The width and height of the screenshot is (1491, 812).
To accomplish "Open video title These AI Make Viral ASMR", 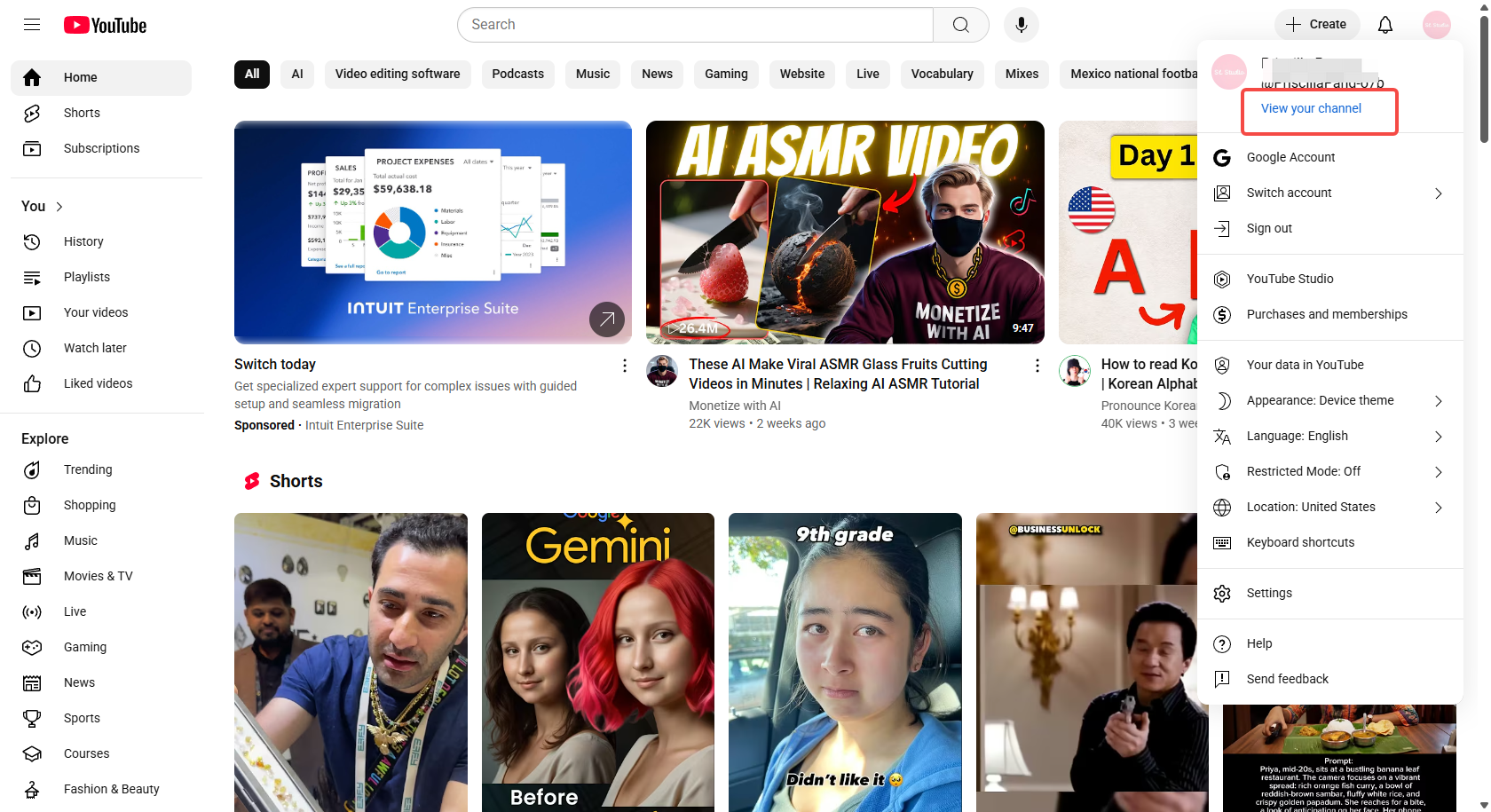I will point(838,374).
